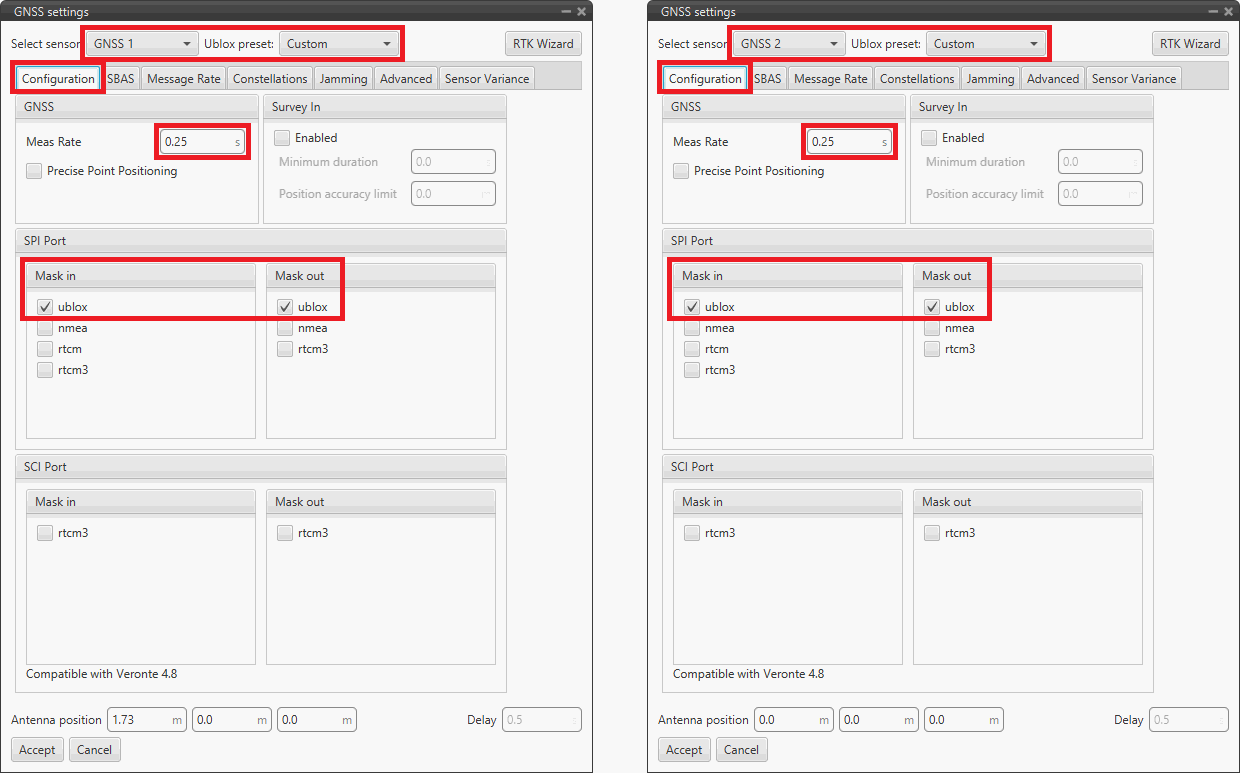Switch to Message Rate tab in GNSS 2 dialog

[830, 79]
